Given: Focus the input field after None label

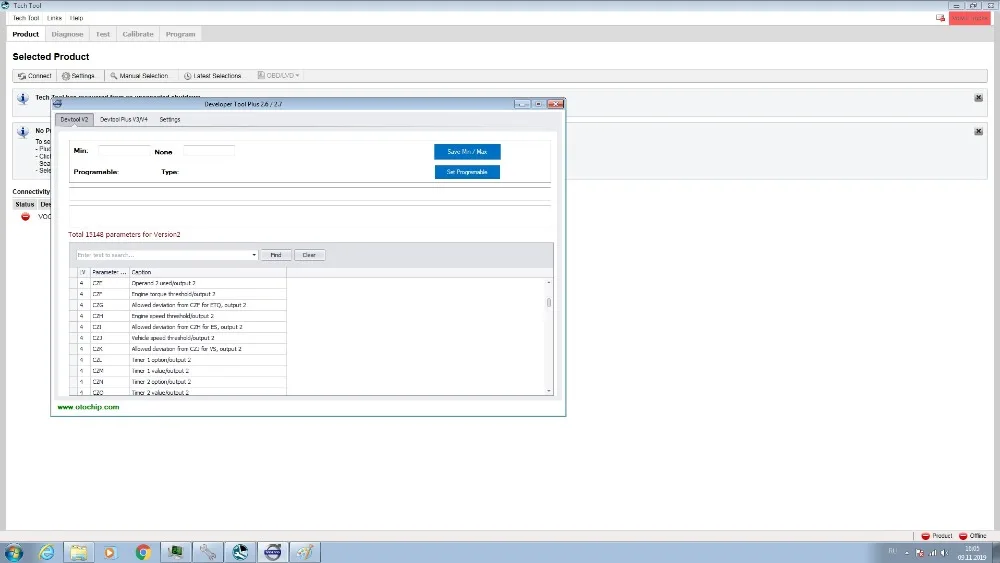Looking at the screenshot, I should 209,150.
